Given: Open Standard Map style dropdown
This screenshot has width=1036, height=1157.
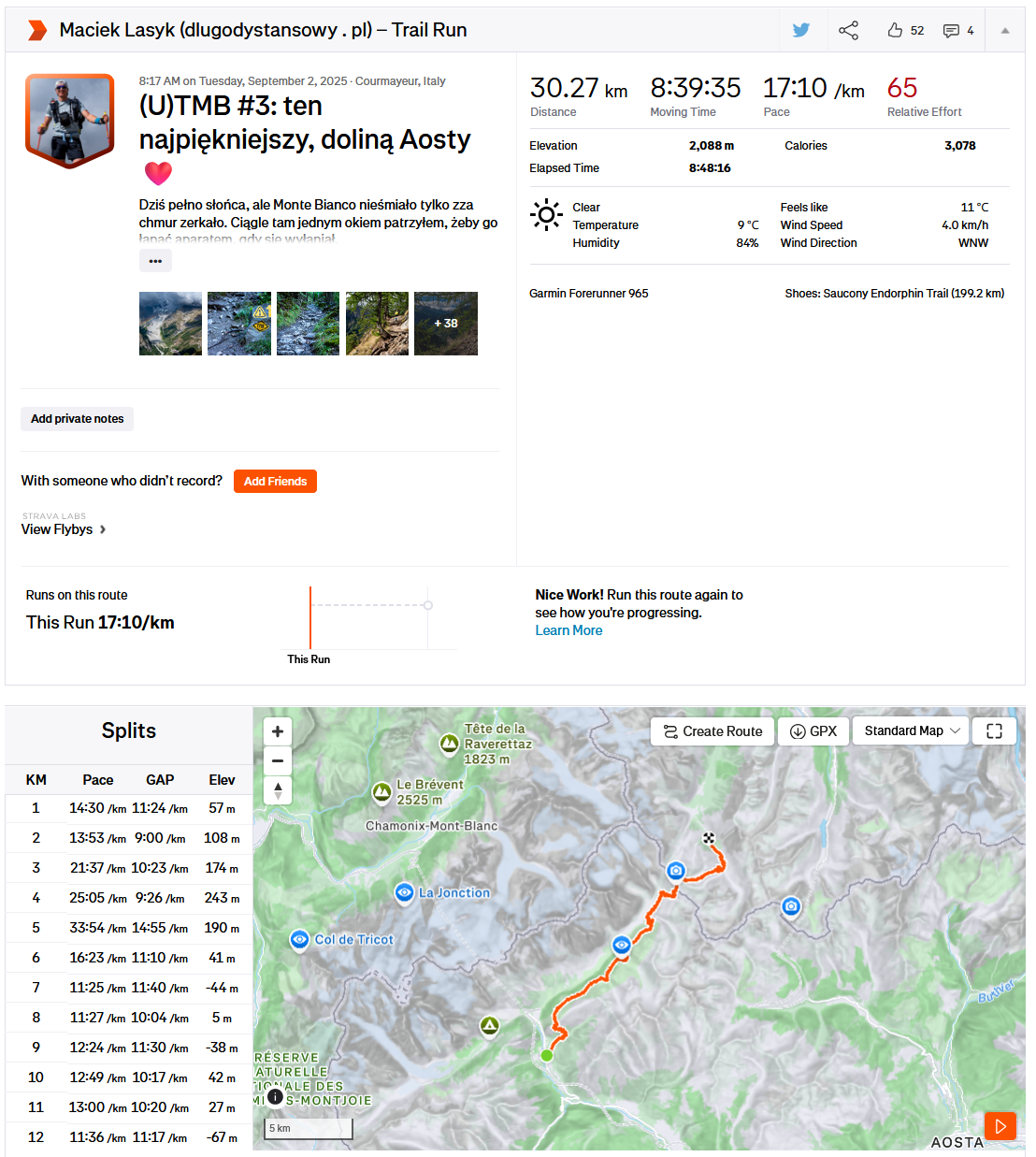Looking at the screenshot, I should (x=912, y=731).
